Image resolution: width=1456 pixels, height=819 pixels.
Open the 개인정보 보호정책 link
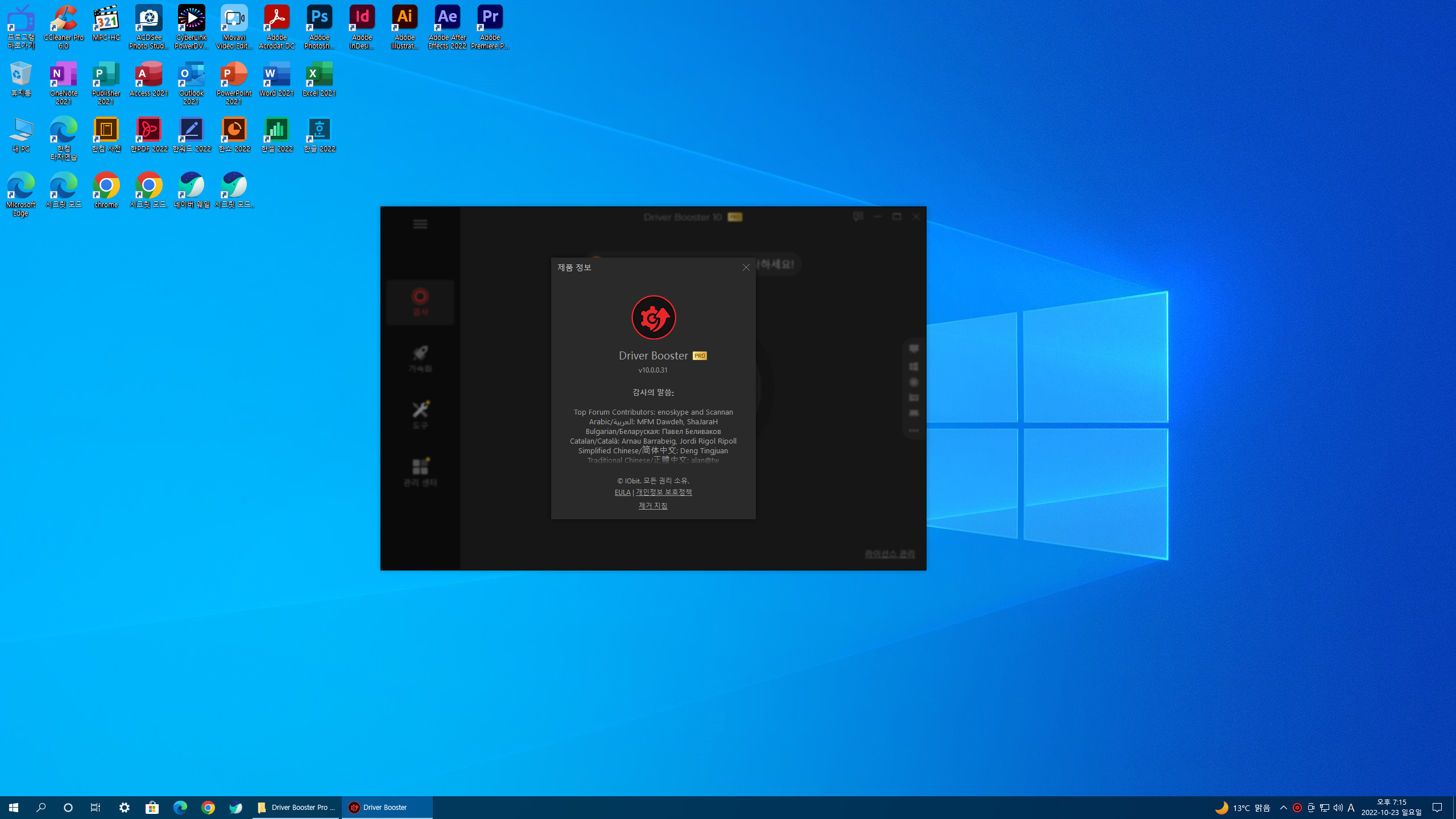664,492
